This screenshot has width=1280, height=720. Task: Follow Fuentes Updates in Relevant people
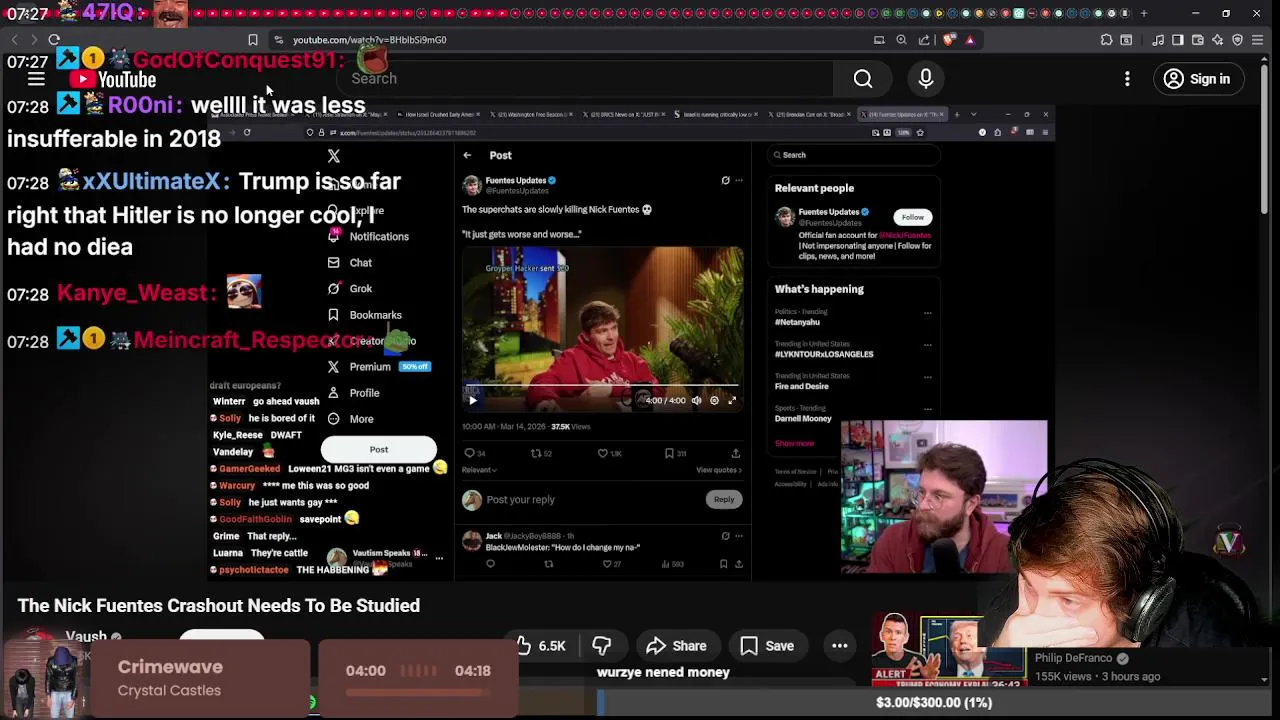coord(913,217)
